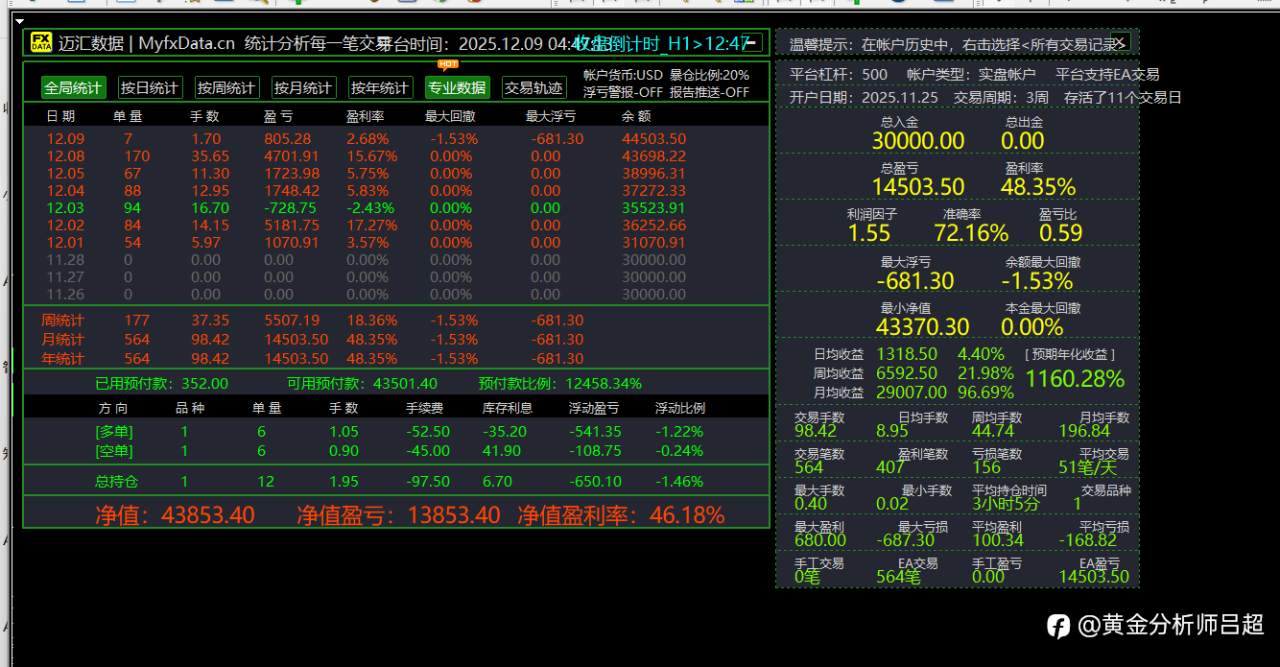The width and height of the screenshot is (1280, 667).
Task: Show the 按年统计 tab
Action: (x=380, y=88)
